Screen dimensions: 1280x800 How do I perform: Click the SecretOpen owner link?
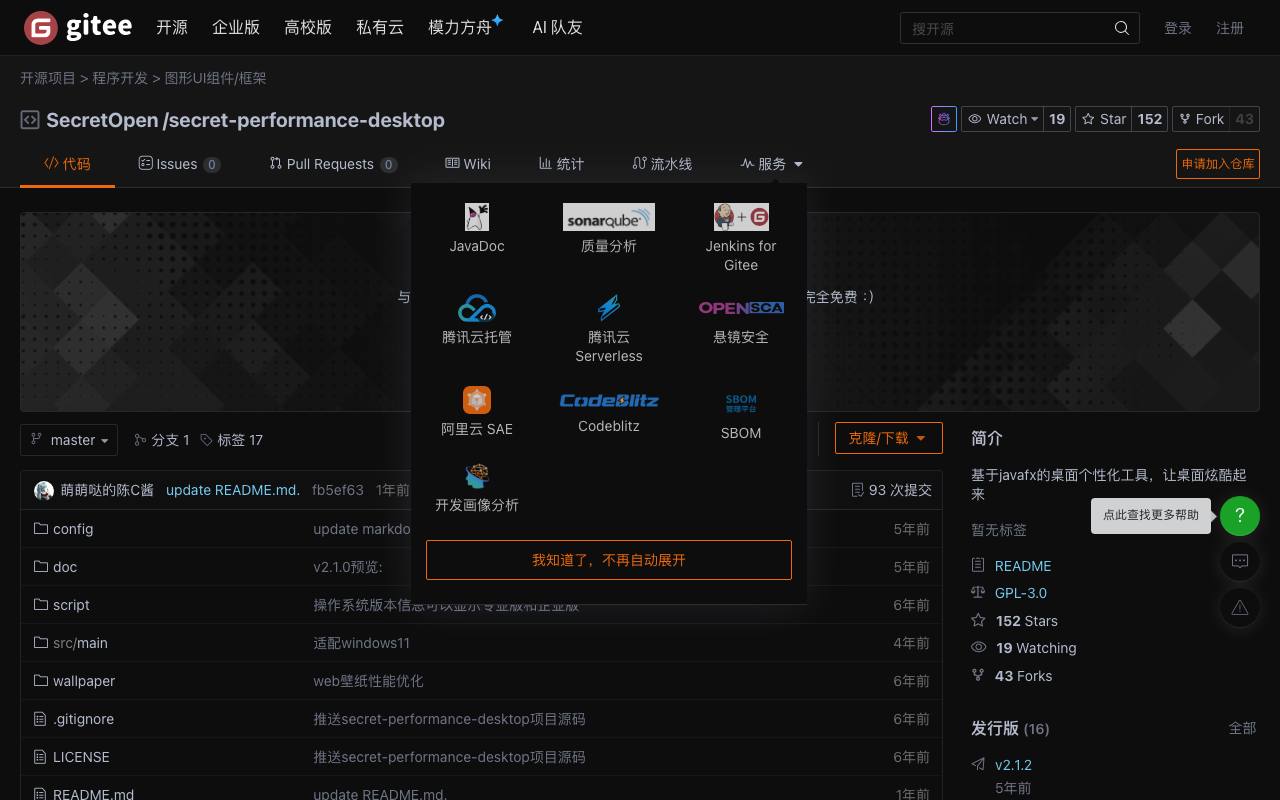[102, 120]
